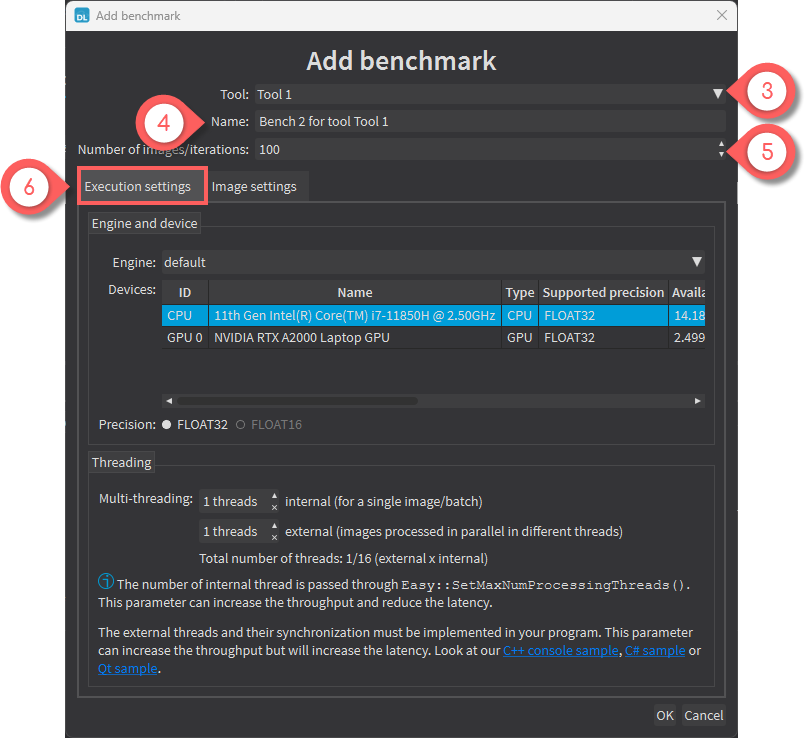The image size is (807, 738).
Task: Select the FLOAT32 precision radio button
Action: [166, 425]
